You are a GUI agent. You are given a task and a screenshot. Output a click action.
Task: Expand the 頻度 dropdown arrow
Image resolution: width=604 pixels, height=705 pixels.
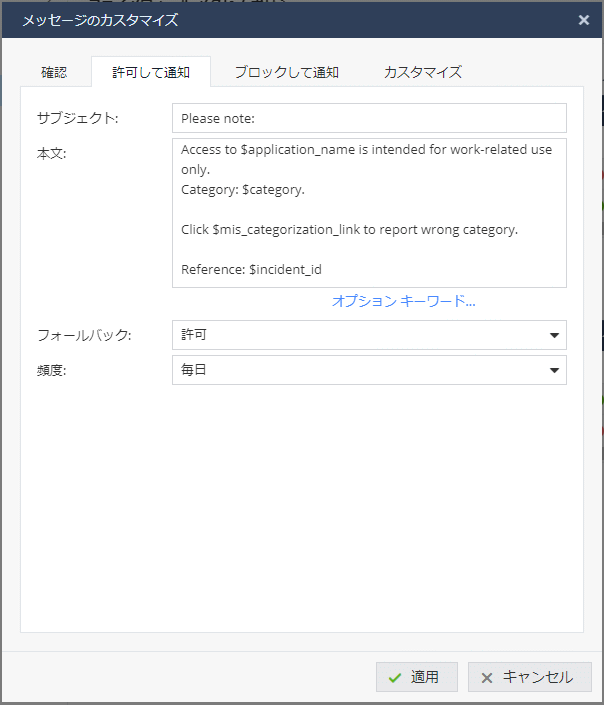pos(555,370)
